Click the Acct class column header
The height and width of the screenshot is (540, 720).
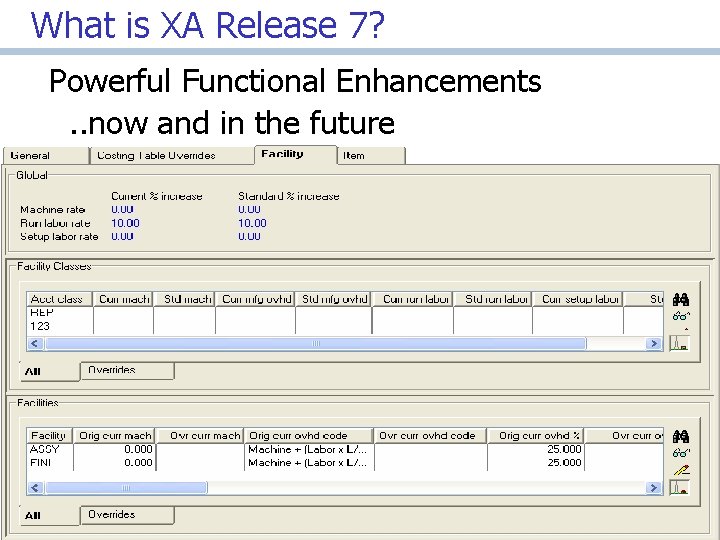60,299
